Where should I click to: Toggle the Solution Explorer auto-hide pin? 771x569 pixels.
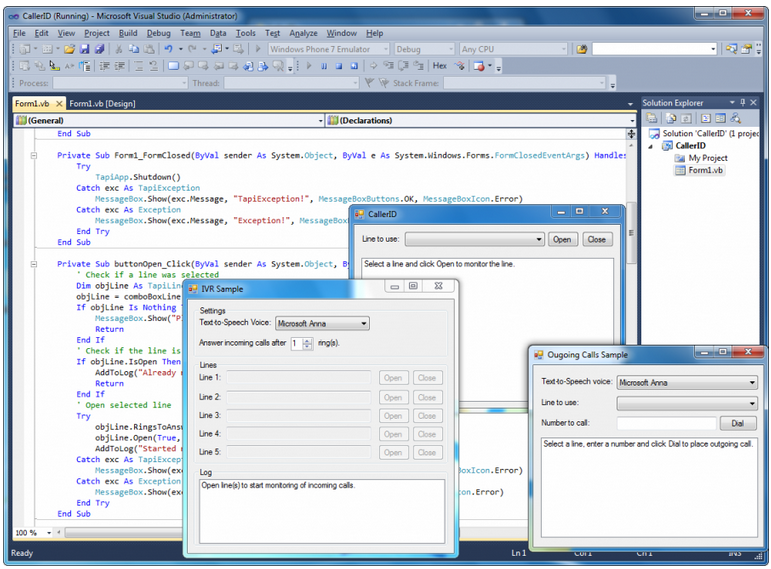pyautogui.click(x=742, y=102)
